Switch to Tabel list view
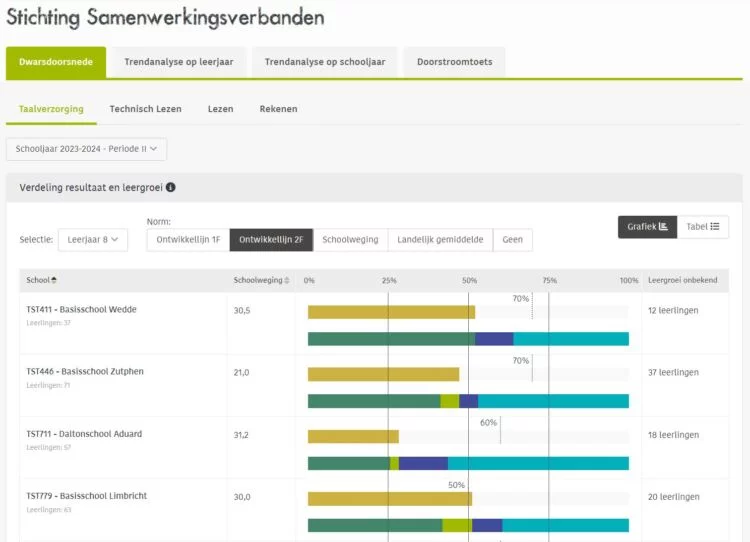Viewport: 750px width, 542px height. (x=703, y=227)
